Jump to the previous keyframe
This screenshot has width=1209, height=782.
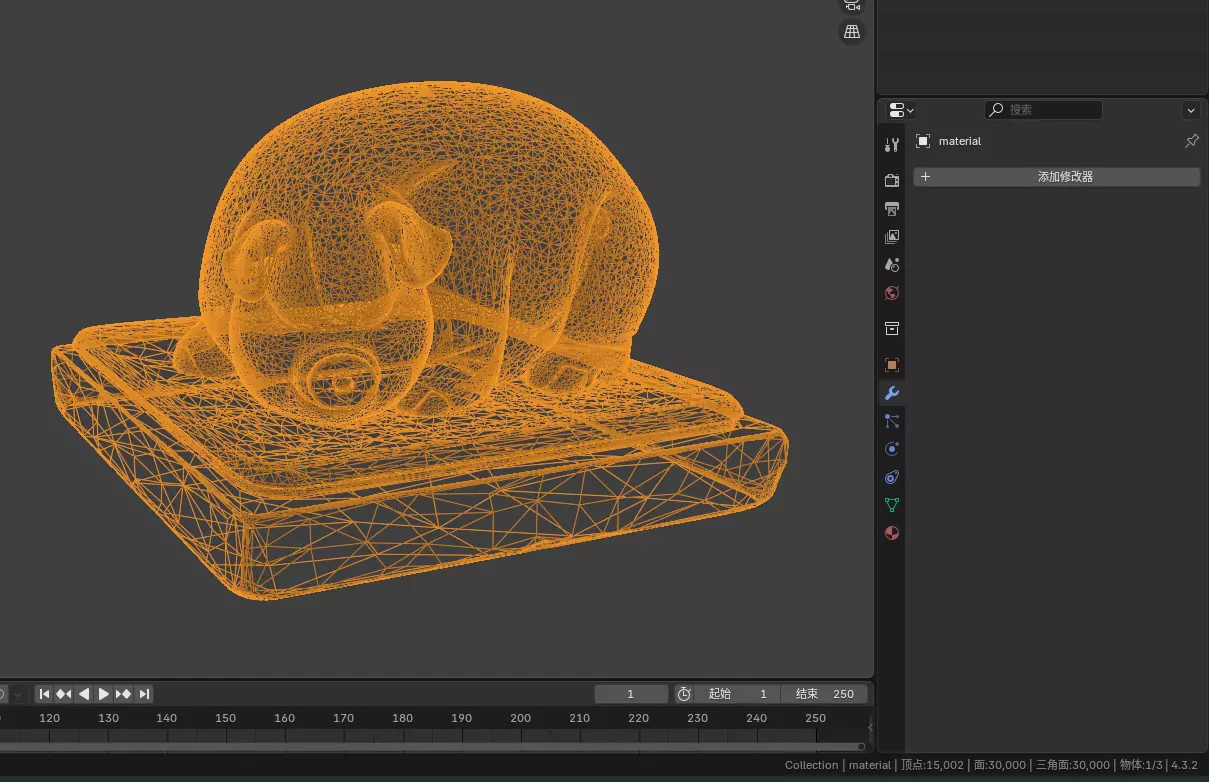pyautogui.click(x=64, y=694)
